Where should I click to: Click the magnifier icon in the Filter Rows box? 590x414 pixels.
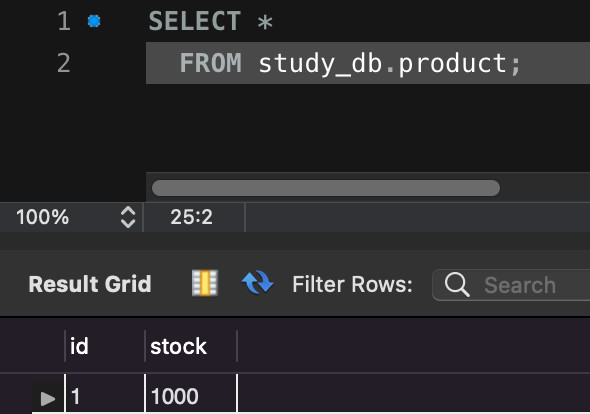pos(457,285)
